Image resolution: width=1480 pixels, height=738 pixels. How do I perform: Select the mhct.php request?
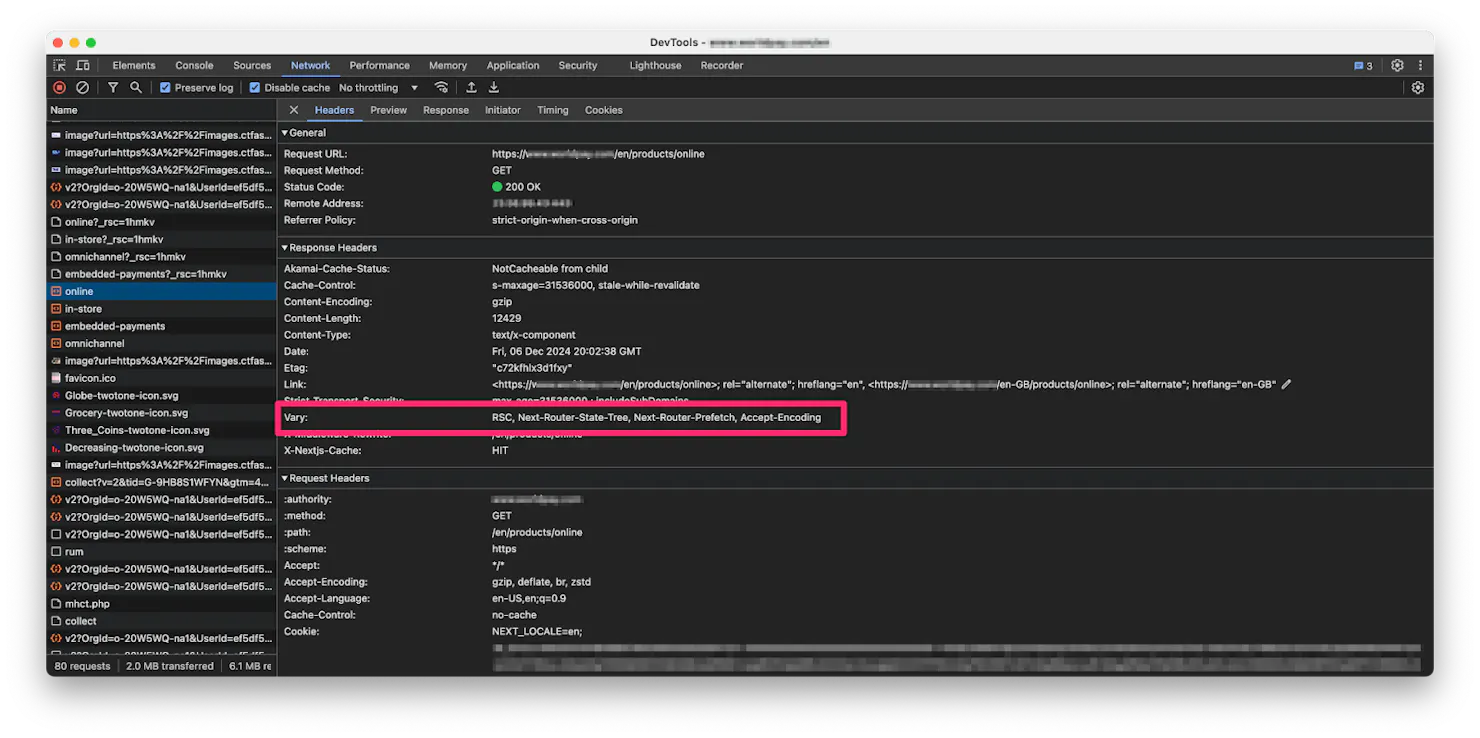162,604
